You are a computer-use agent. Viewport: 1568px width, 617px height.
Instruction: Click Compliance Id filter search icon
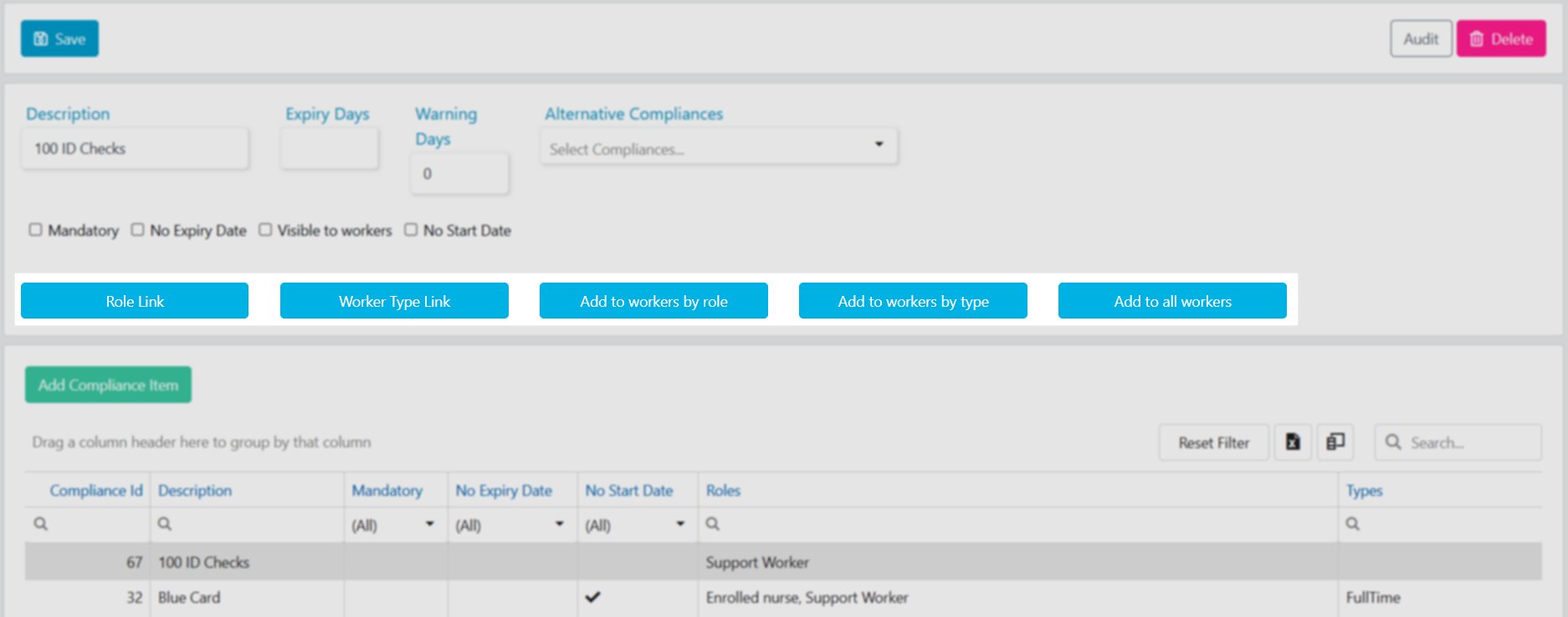[40, 524]
